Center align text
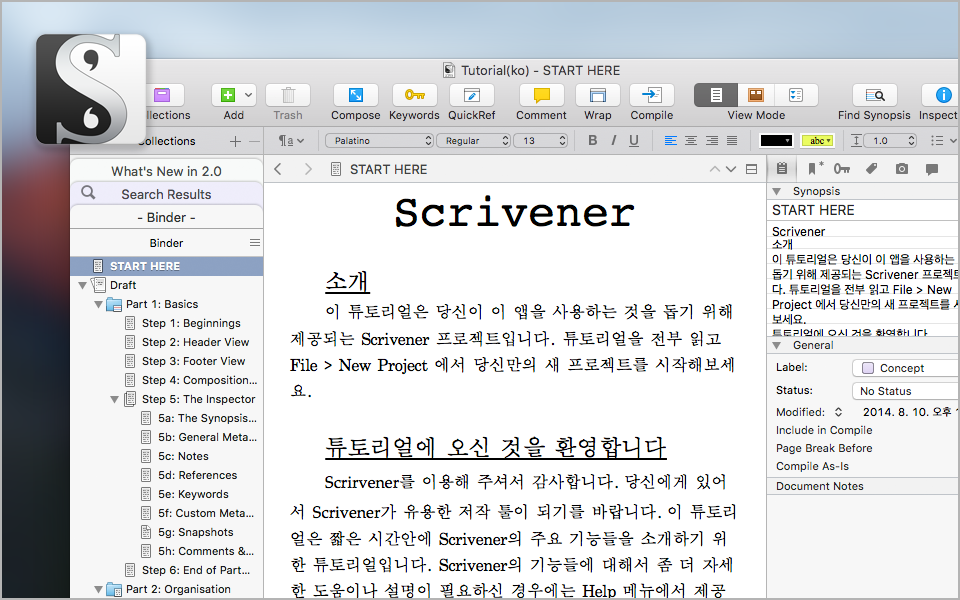This screenshot has width=960, height=600. pos(691,141)
